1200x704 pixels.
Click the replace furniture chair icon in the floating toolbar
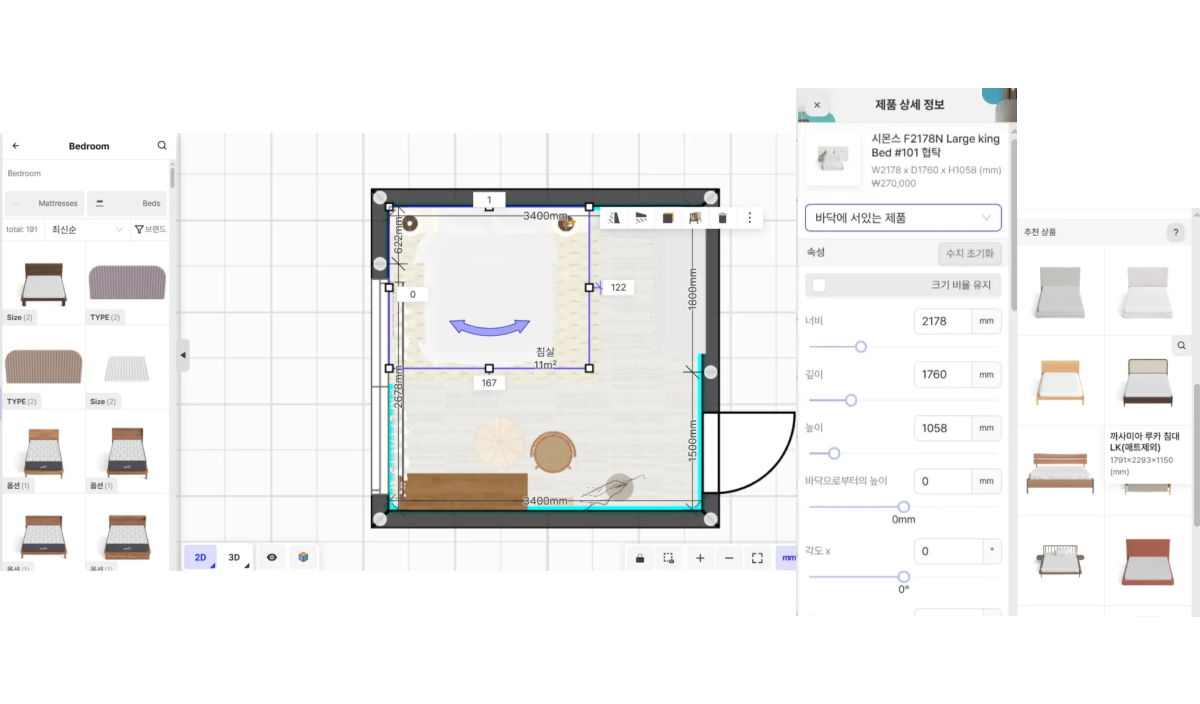click(x=695, y=217)
